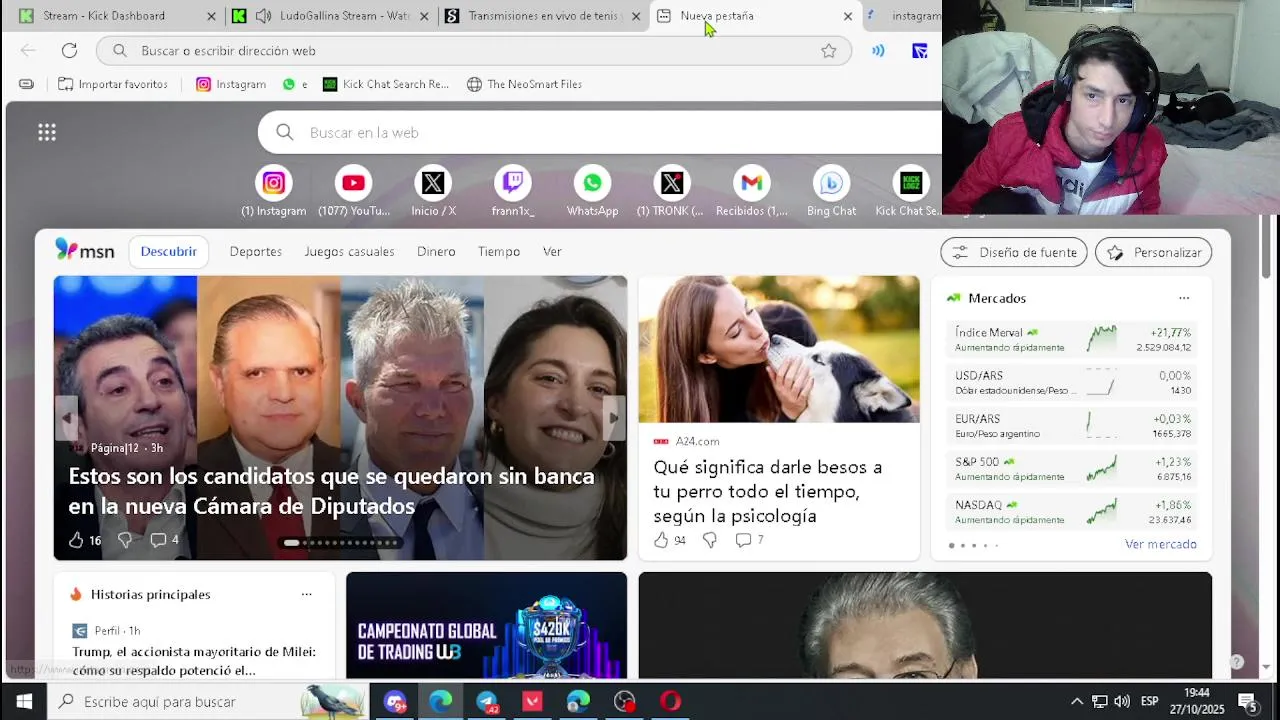Viewport: 1280px width, 720px height.
Task: Show hidden system tray icons
Action: 1076,702
